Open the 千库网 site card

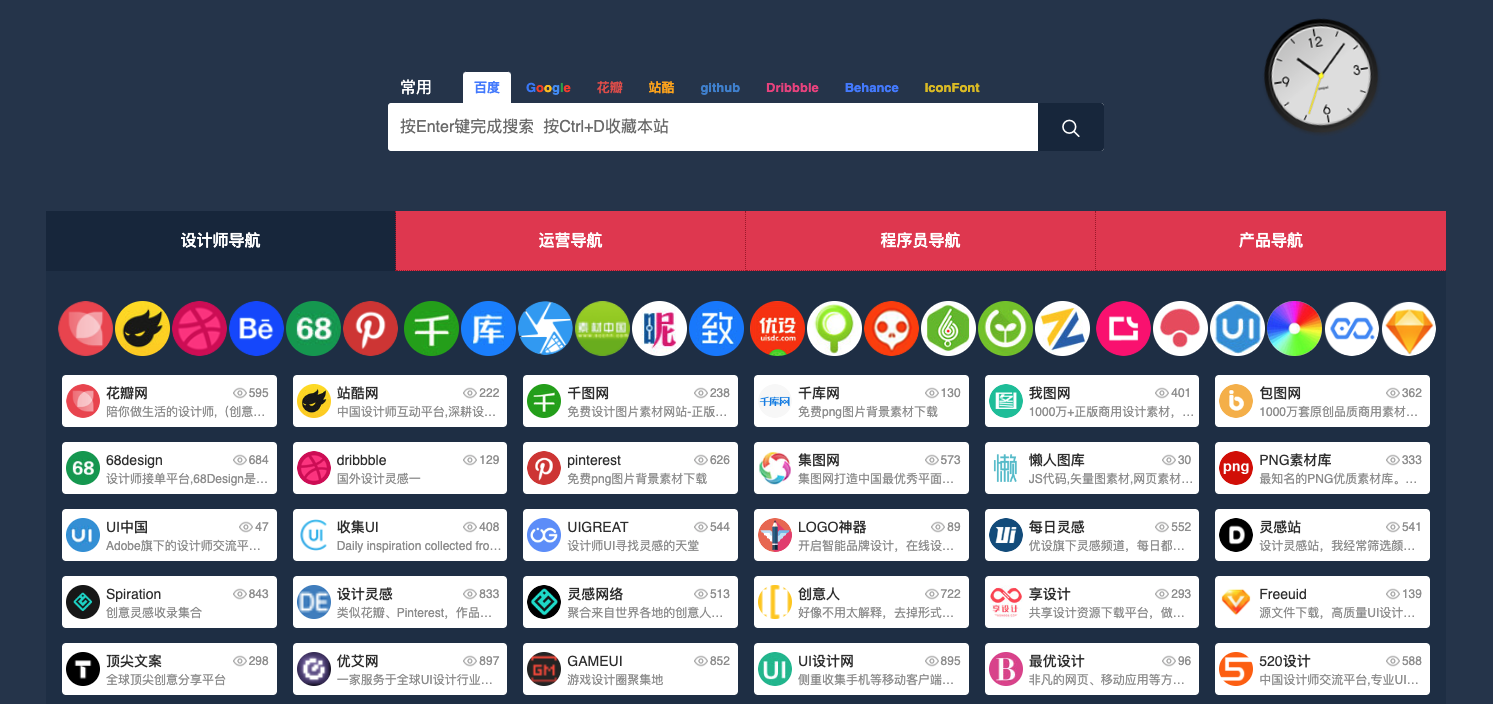(x=861, y=401)
